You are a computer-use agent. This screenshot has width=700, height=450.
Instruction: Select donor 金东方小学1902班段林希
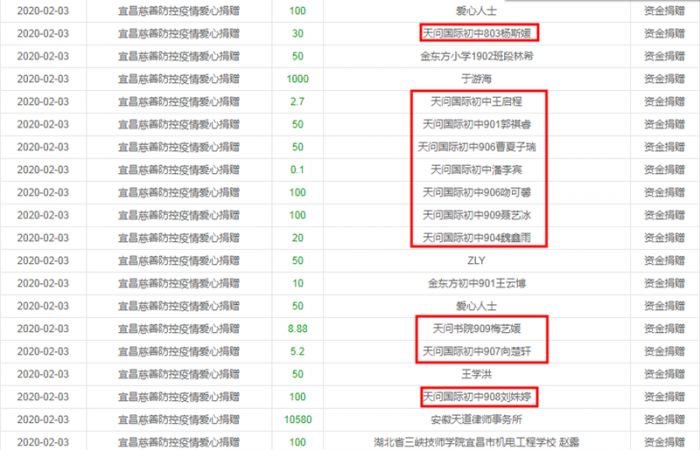click(476, 56)
